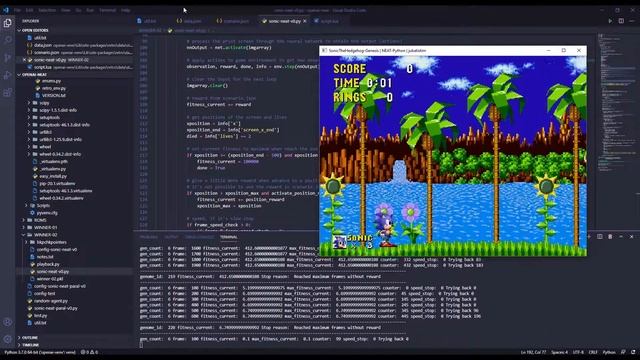Viewport: 640px width, 360px height.
Task: Change indentation via Spaces: 4
Action: coord(559,352)
